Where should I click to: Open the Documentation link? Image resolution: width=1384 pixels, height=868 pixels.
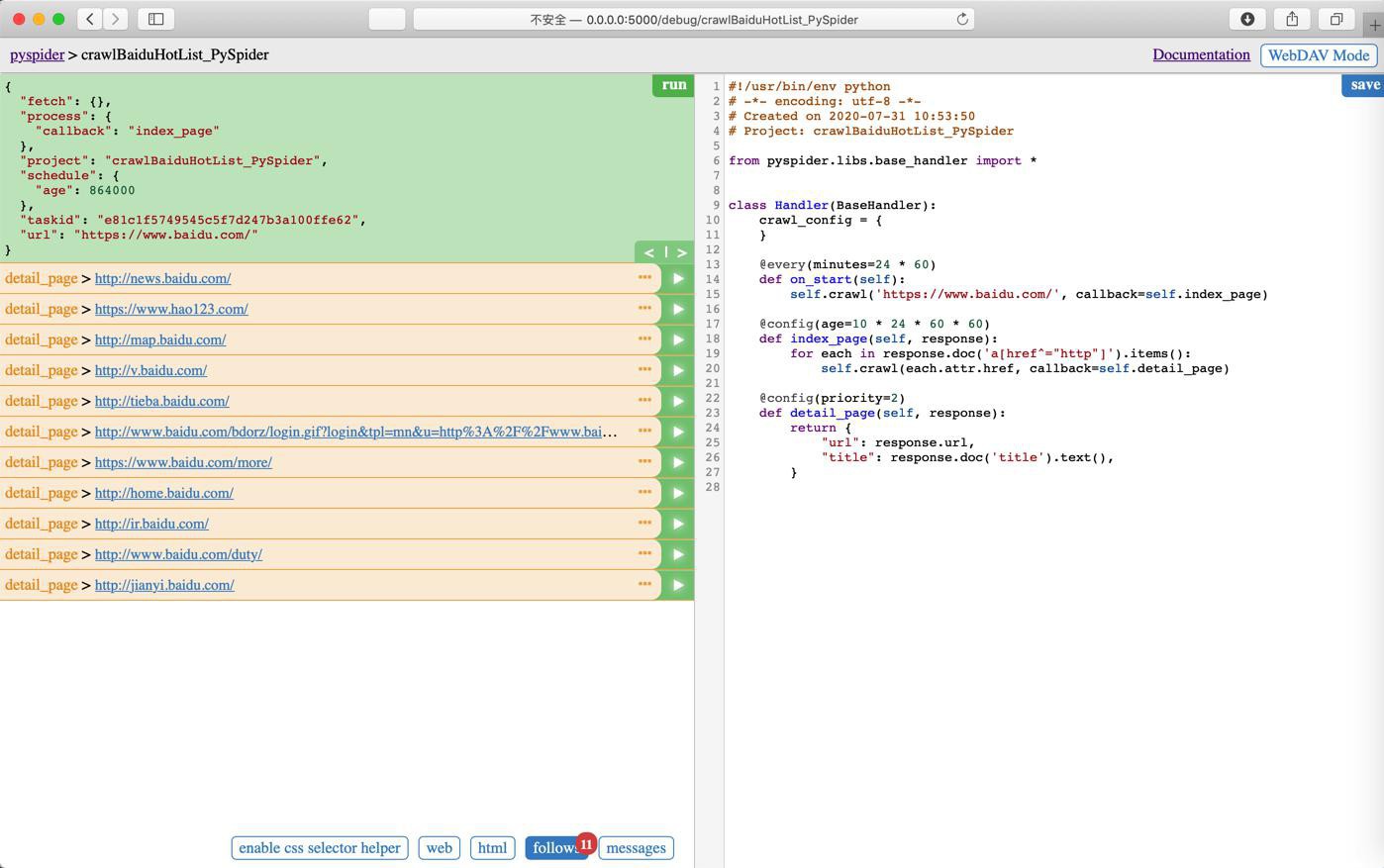[1201, 54]
